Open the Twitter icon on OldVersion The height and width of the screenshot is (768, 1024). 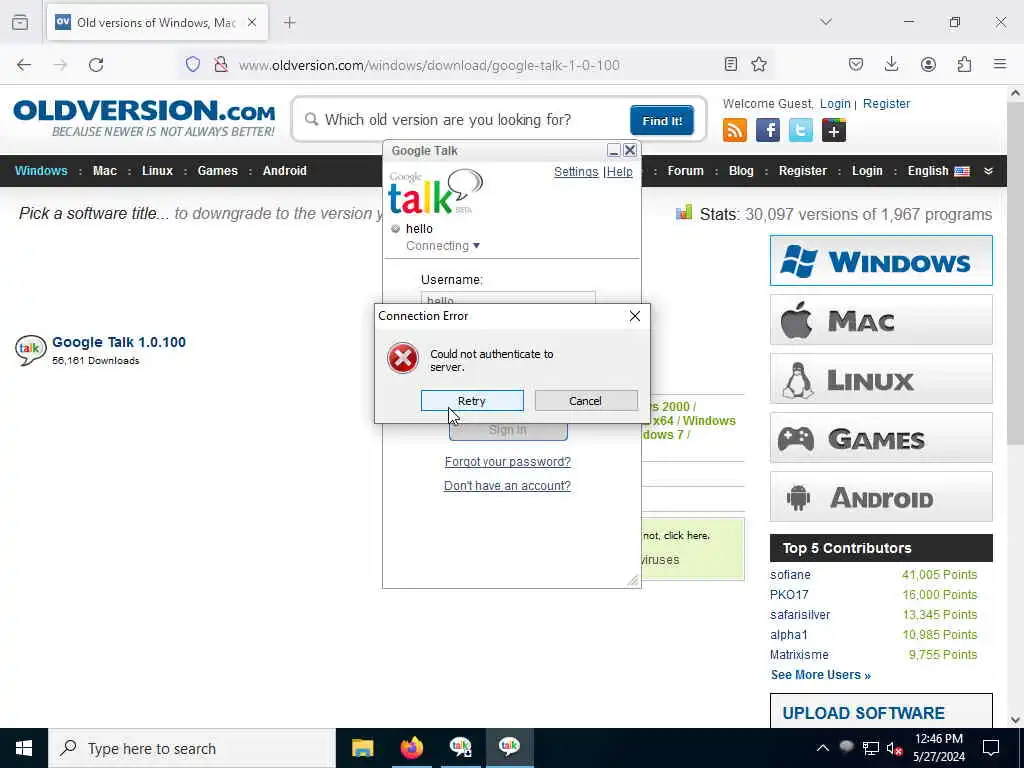coord(801,130)
